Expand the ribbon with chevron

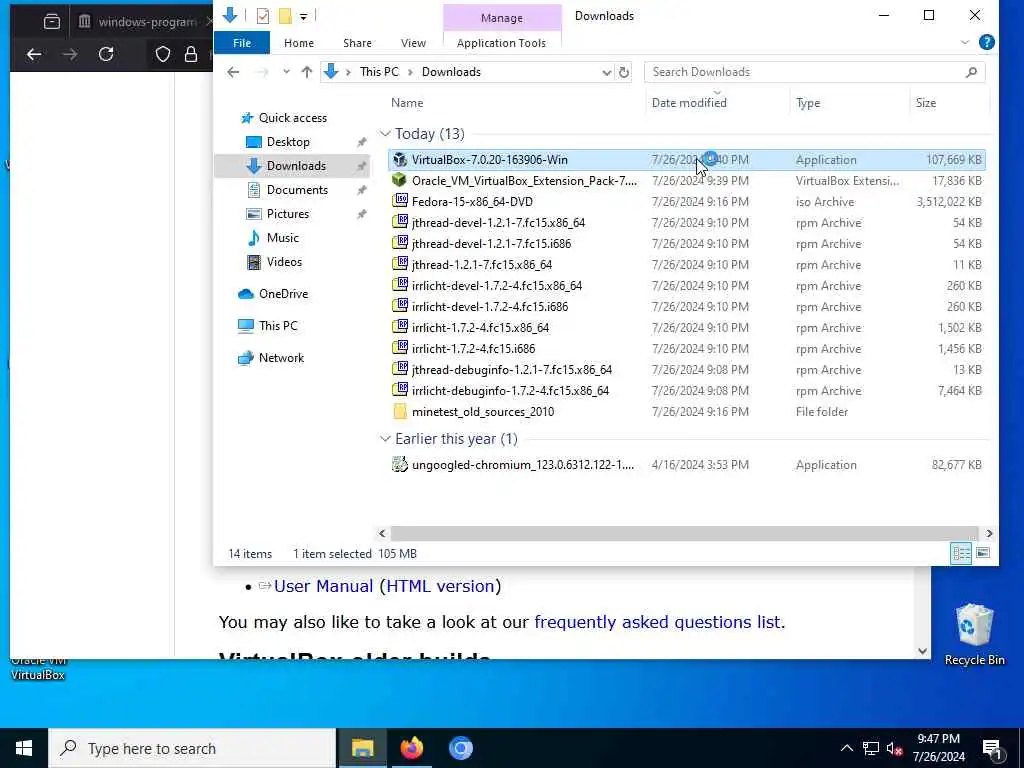pos(965,42)
